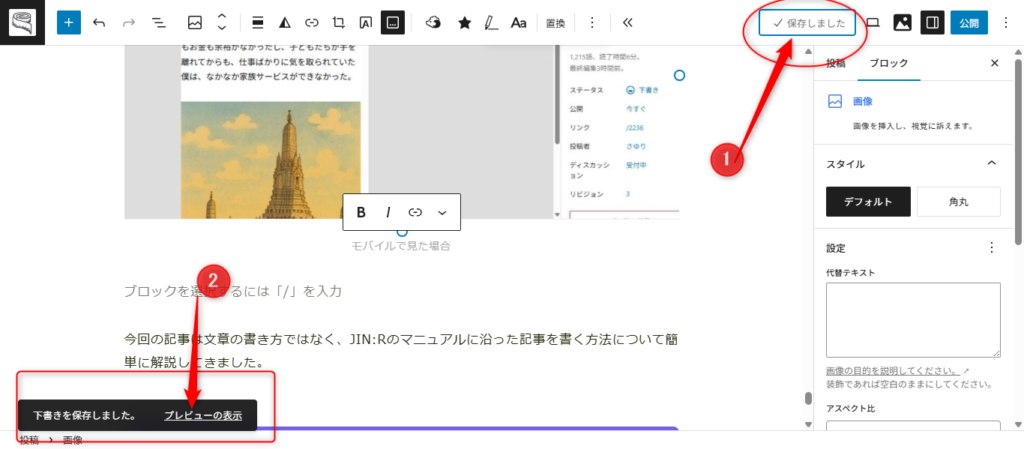This screenshot has width=1024, height=449.
Task: Insert link via toolbar chain icon
Action: click(x=312, y=23)
